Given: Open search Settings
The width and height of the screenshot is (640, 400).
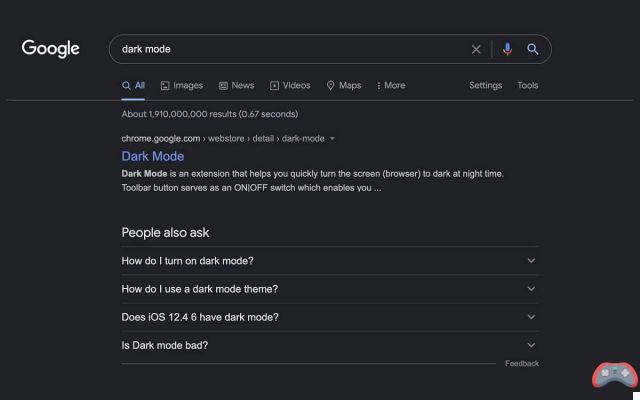Looking at the screenshot, I should point(485,85).
